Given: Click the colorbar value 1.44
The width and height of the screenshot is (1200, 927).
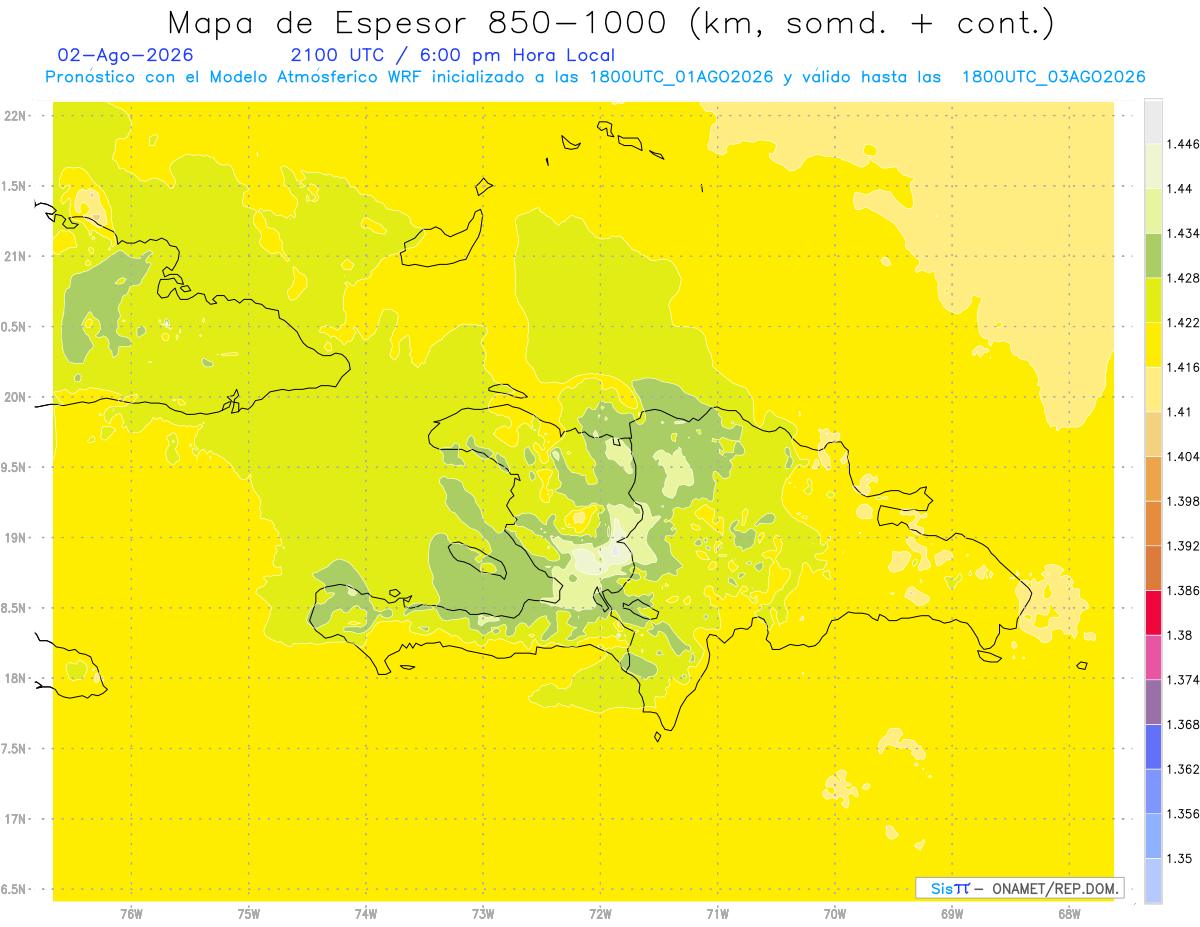Looking at the screenshot, I should [1180, 189].
